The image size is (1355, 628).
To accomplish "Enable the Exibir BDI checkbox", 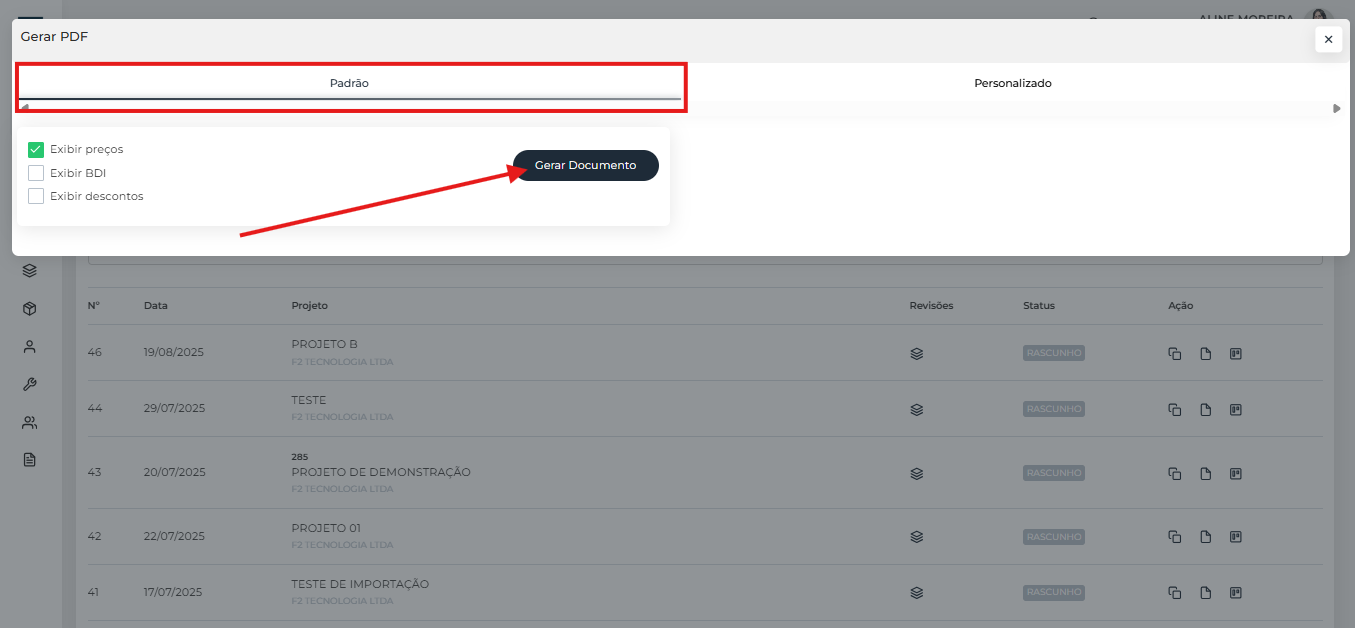I will click(36, 173).
